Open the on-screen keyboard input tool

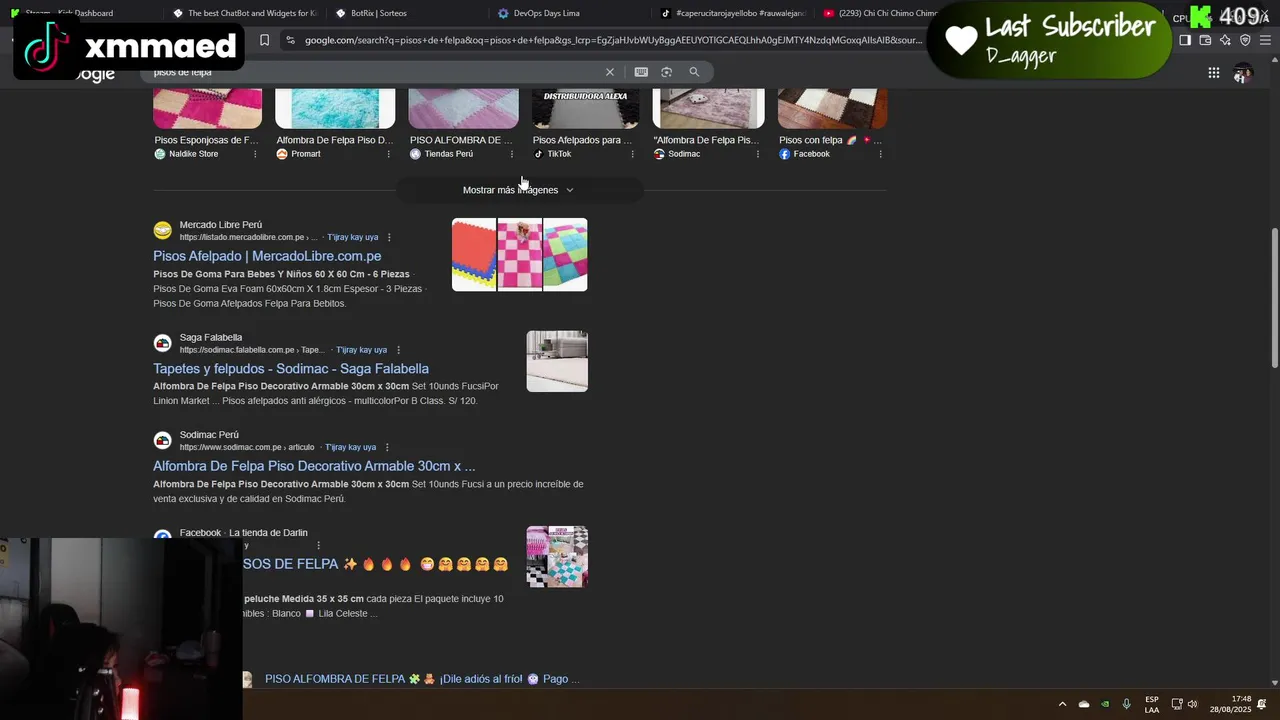click(x=641, y=72)
